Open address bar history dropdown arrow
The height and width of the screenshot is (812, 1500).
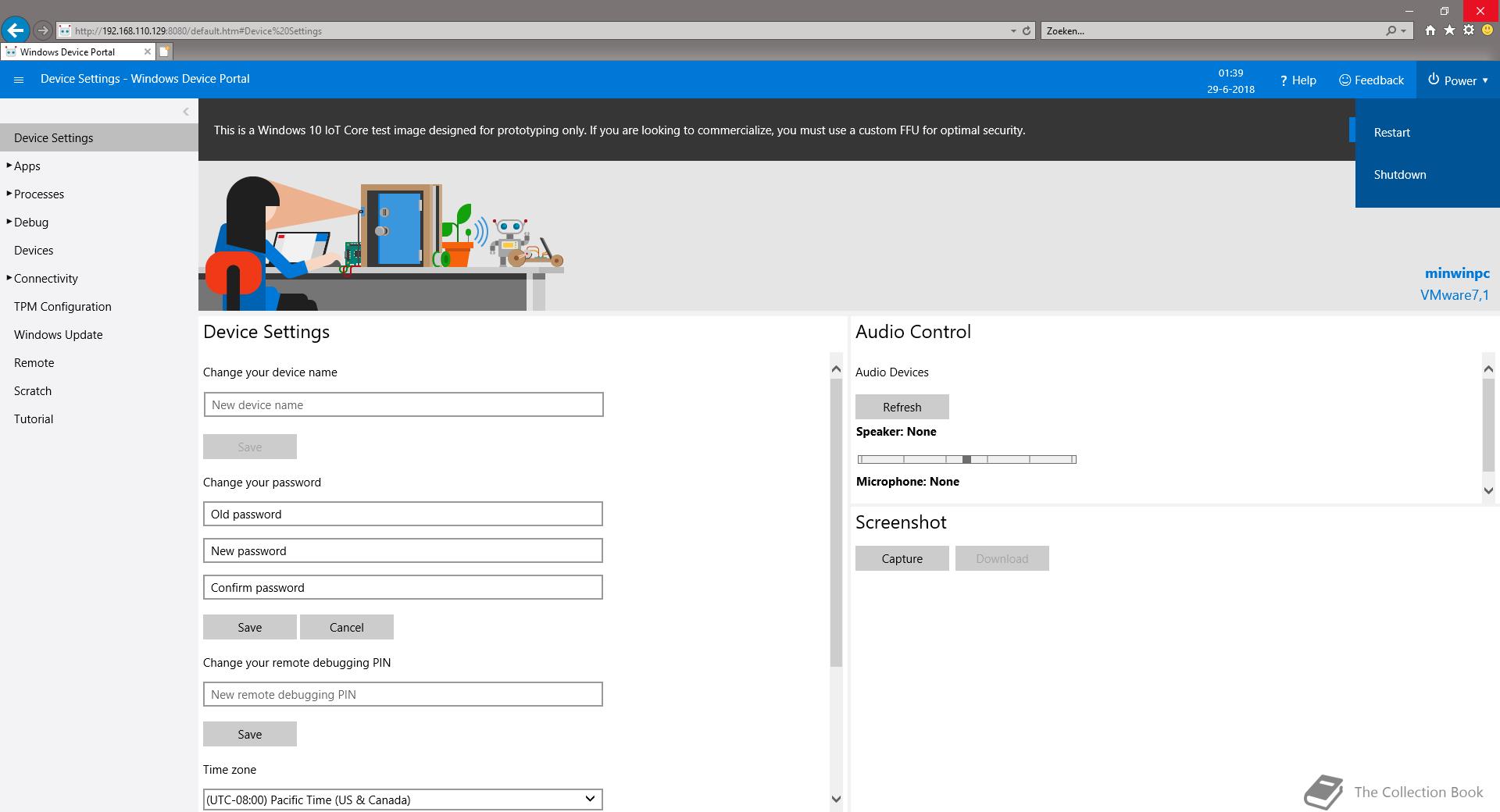[1013, 31]
